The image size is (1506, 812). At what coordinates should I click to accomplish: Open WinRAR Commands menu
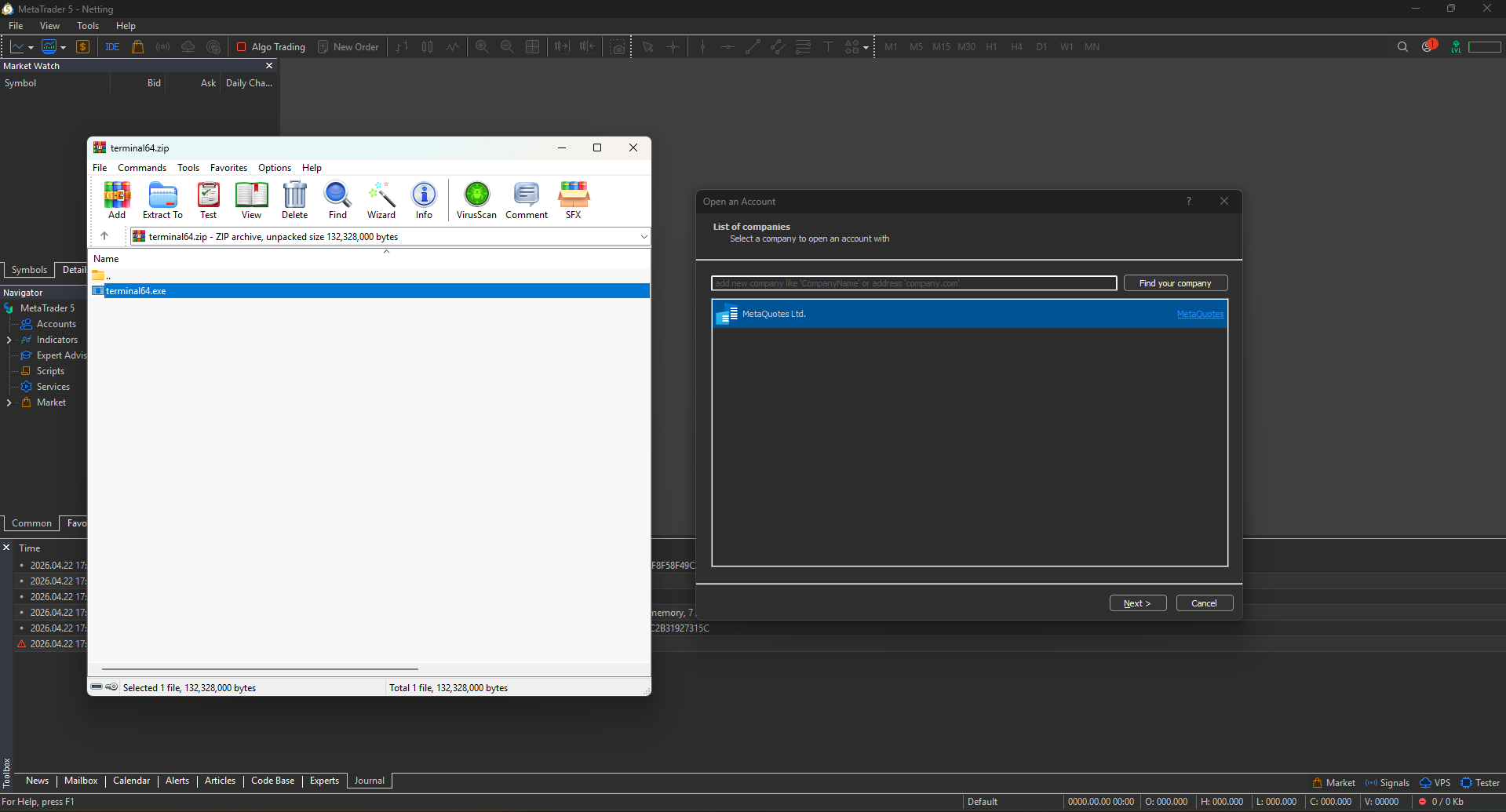coord(142,168)
